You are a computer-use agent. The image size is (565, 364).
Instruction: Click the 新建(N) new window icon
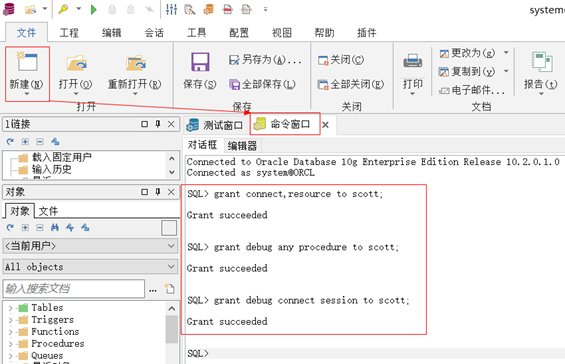pos(27,62)
